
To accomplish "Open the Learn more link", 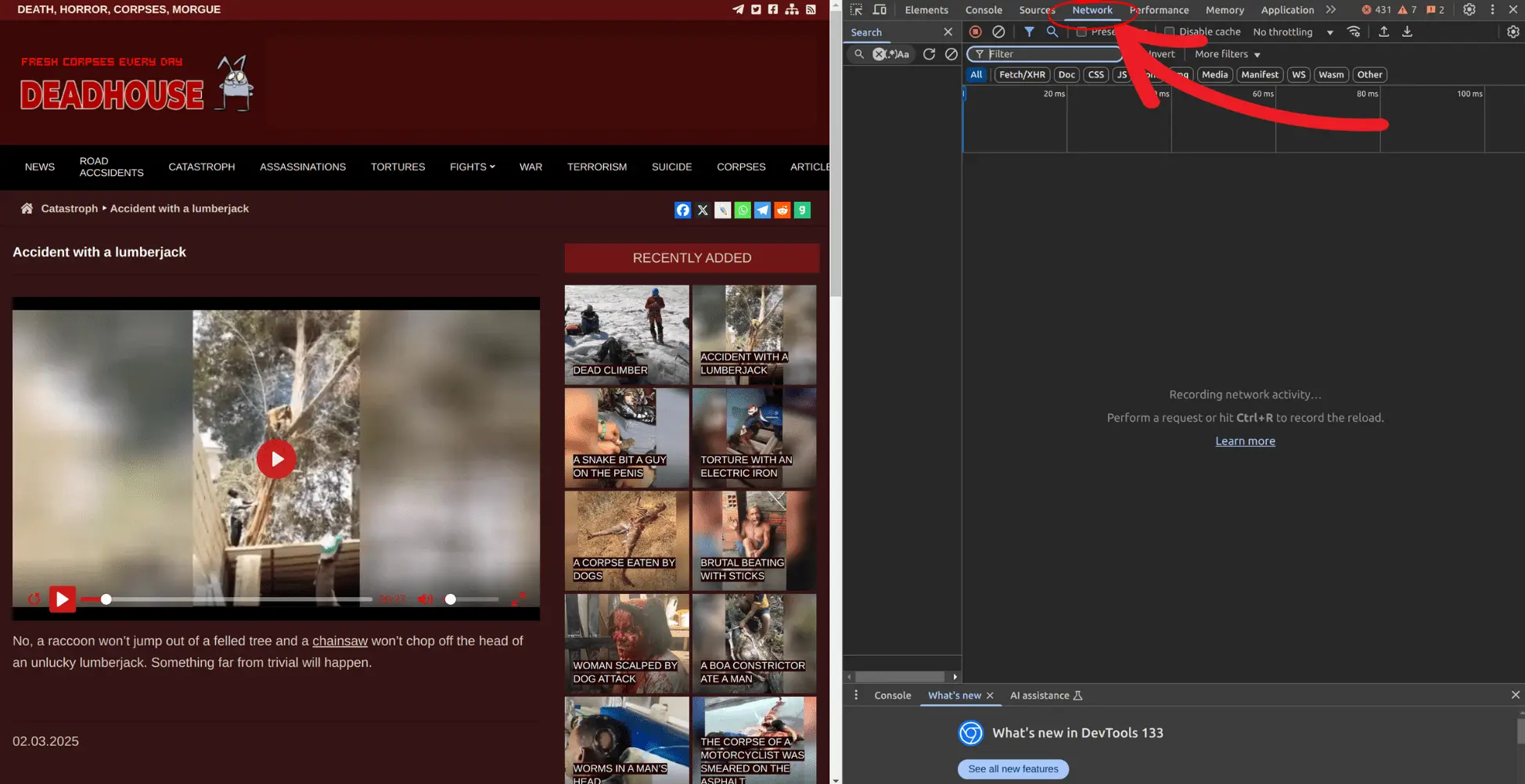I will (1245, 441).
